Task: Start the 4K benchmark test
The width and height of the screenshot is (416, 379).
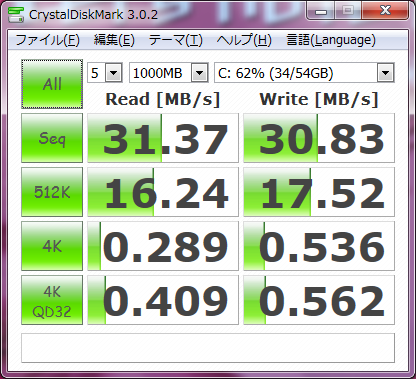Action: (x=52, y=246)
